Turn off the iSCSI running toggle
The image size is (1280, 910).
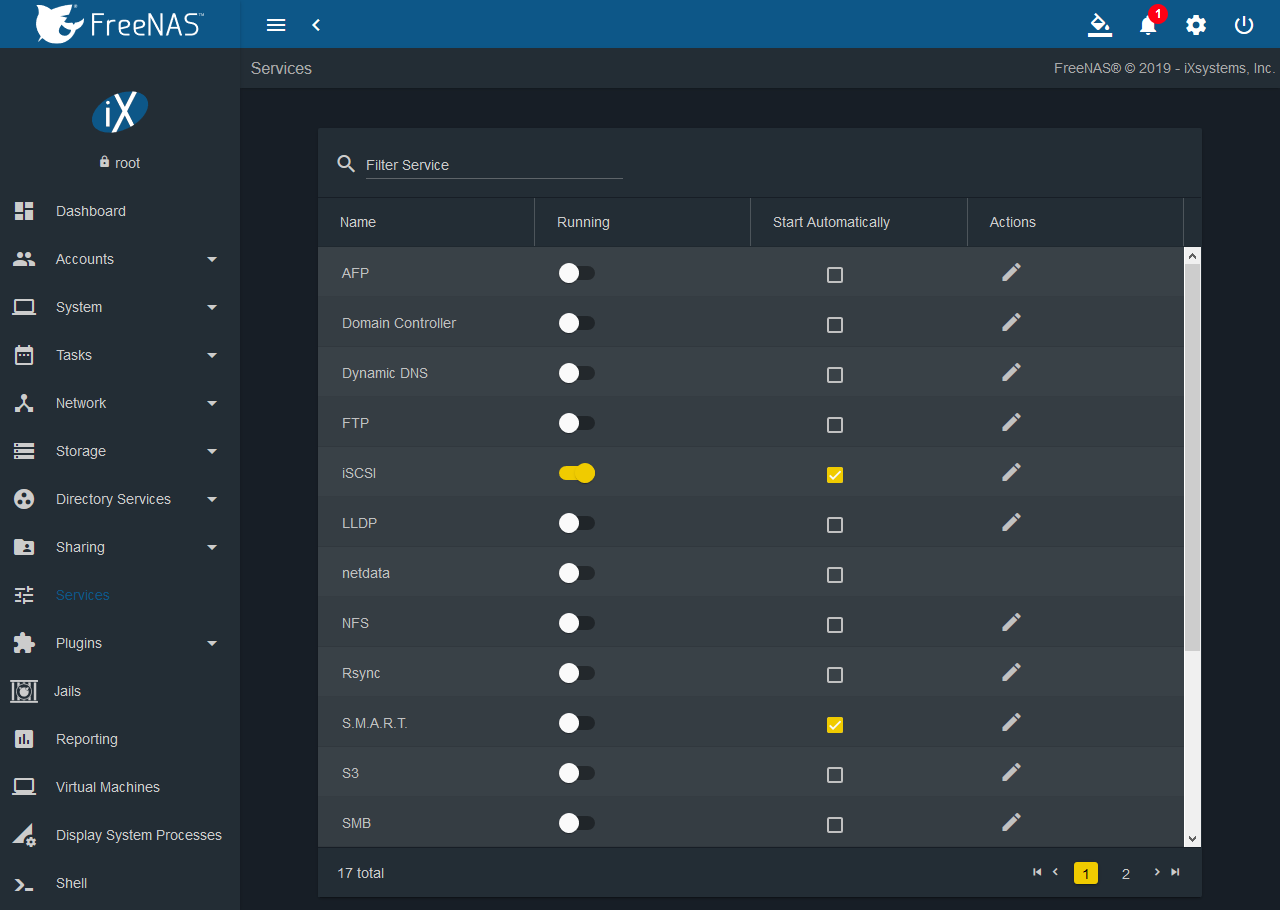[577, 473]
